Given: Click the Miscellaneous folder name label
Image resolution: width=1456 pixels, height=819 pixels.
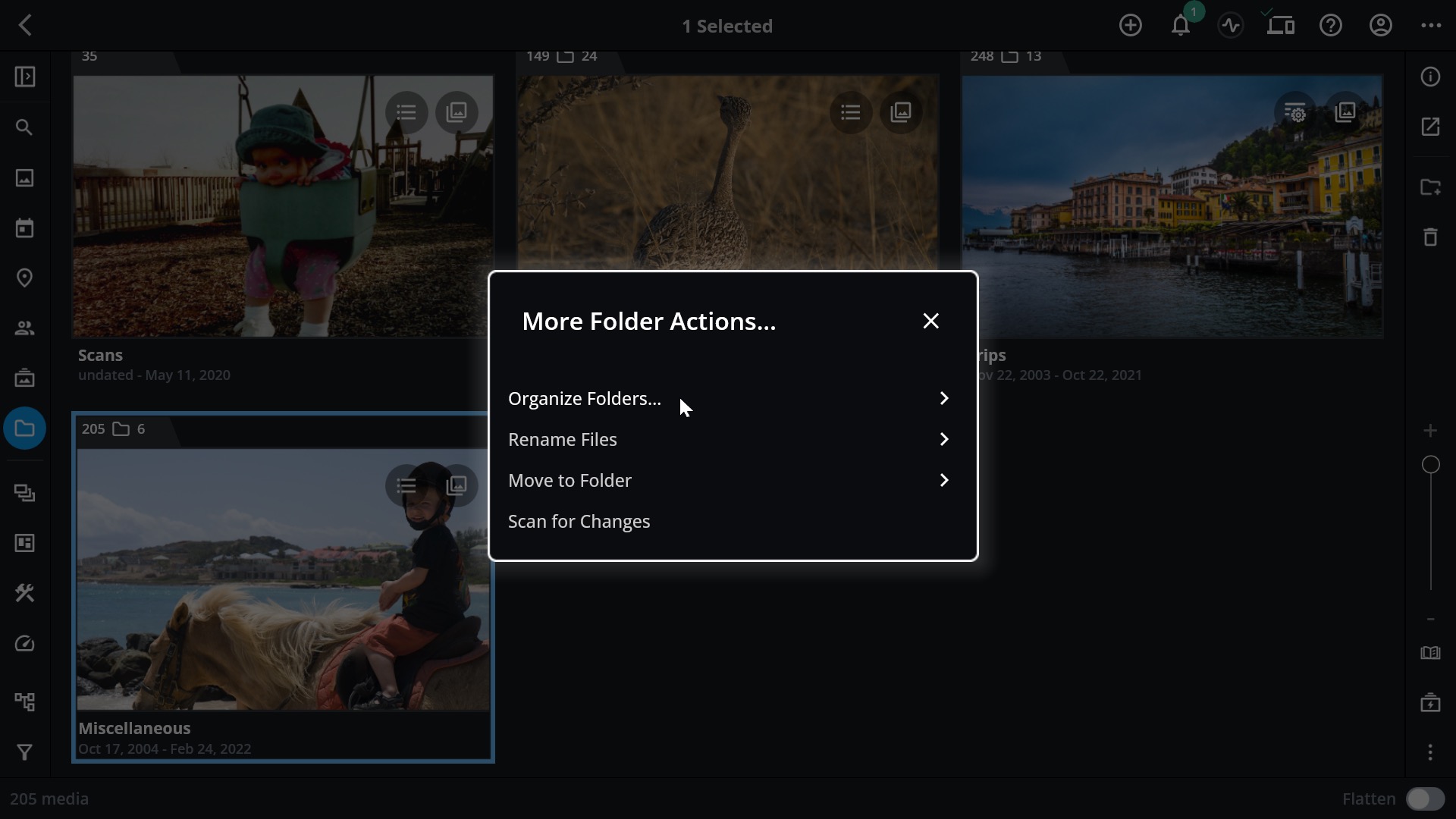Looking at the screenshot, I should tap(134, 728).
